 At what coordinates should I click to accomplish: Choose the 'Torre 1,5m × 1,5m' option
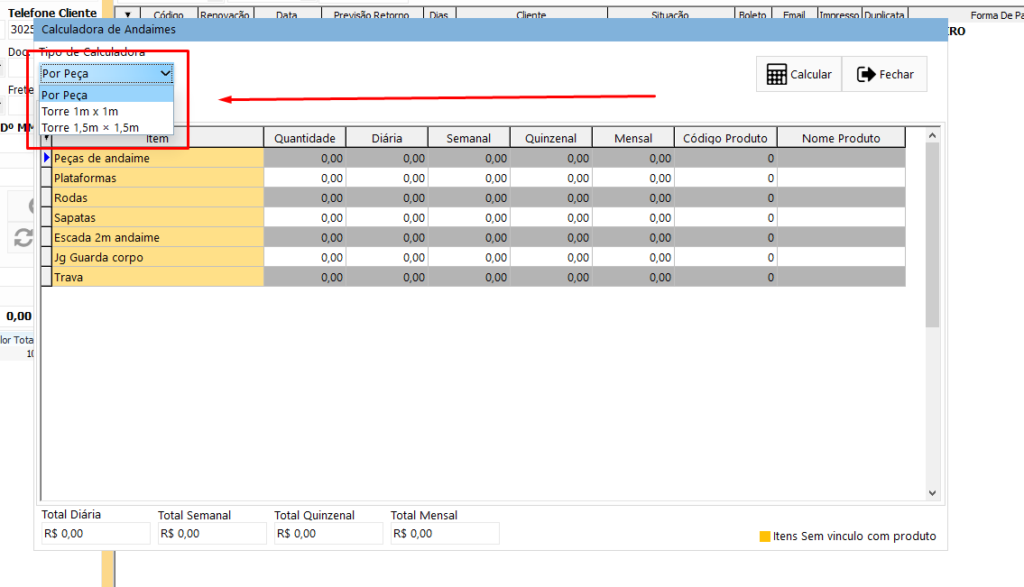[x=106, y=127]
